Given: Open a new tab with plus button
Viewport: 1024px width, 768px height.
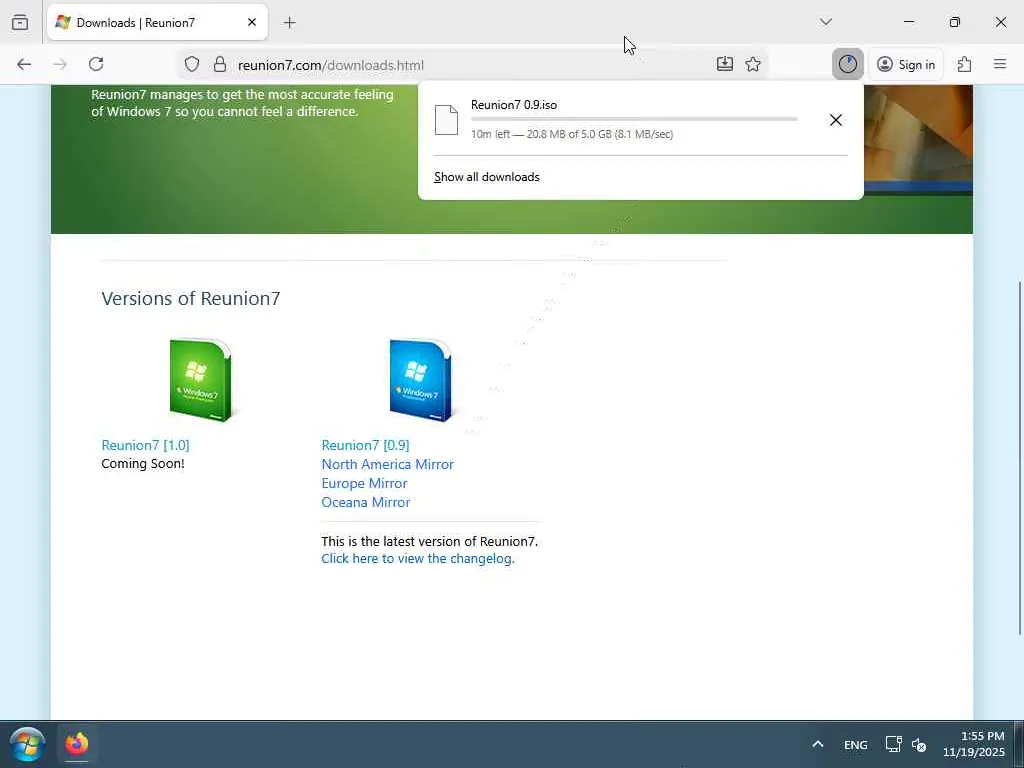Looking at the screenshot, I should pos(289,23).
